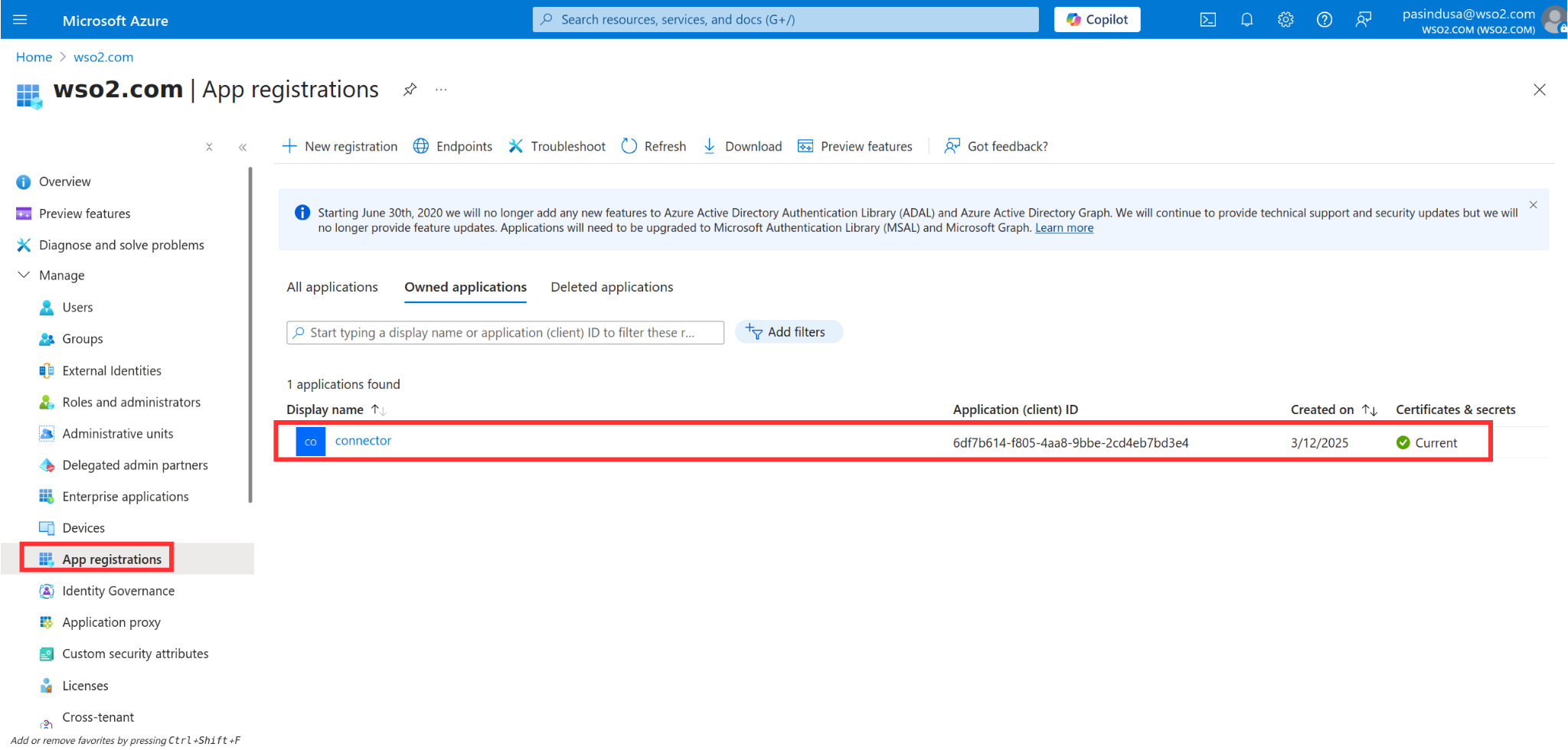1568x750 pixels.
Task: Click the connector app's blue 'co' icon
Action: pyautogui.click(x=311, y=442)
